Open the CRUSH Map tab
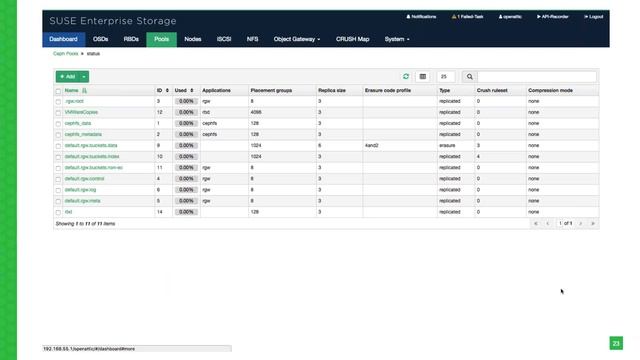Viewport: 640px width, 360px height. coord(352,39)
